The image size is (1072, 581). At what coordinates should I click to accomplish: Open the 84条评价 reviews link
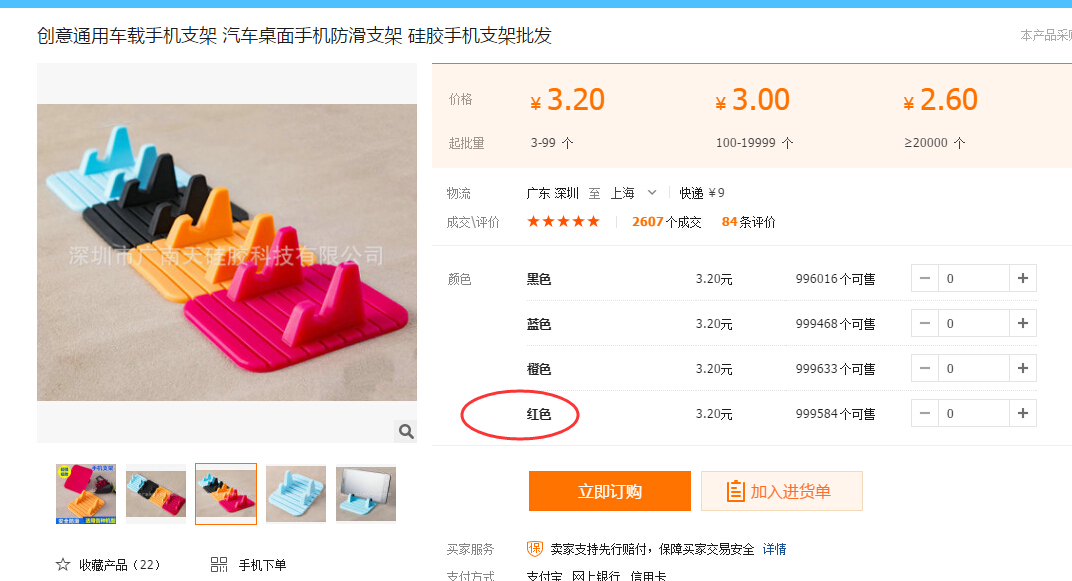pyautogui.click(x=749, y=222)
